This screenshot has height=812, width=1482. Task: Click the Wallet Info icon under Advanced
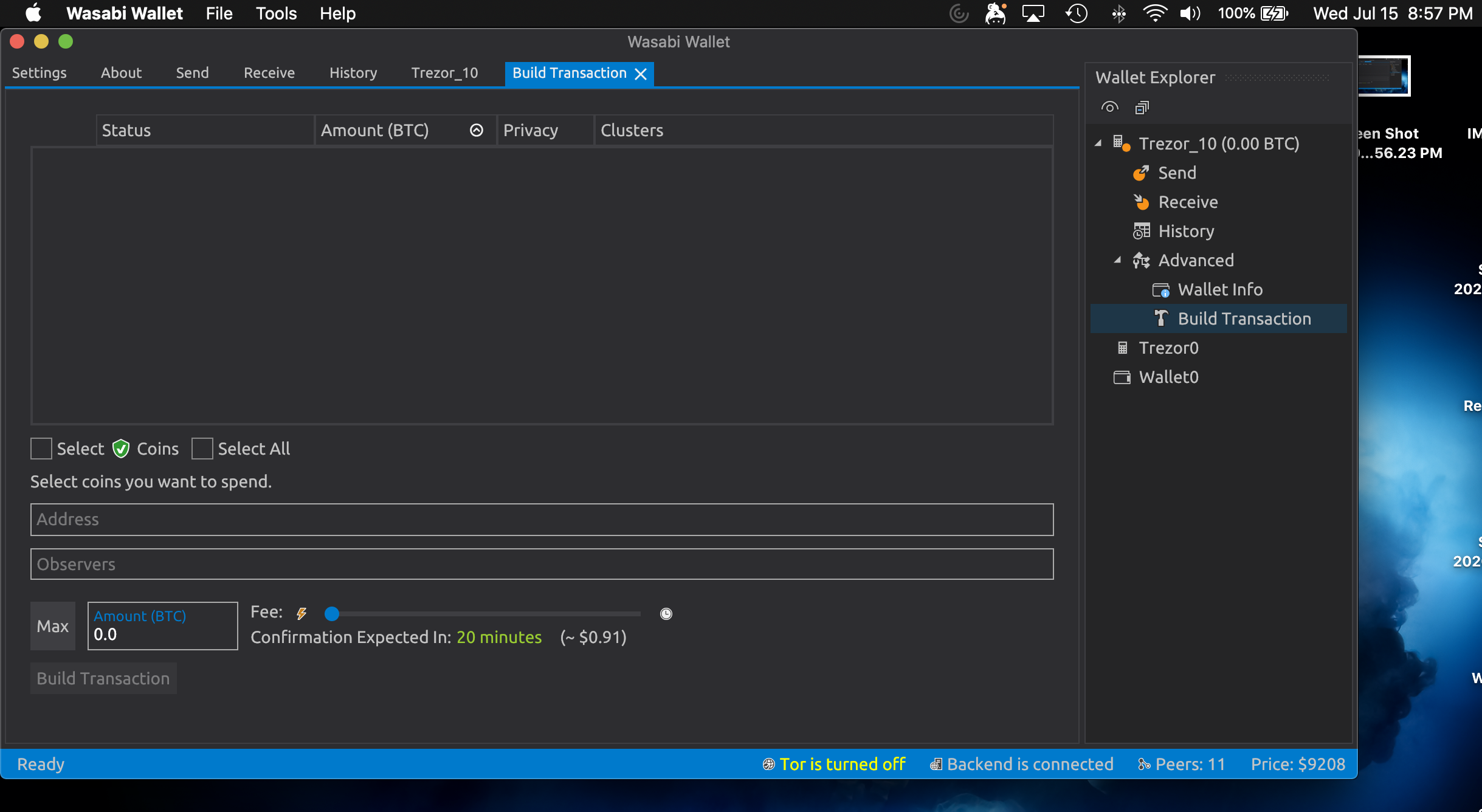click(1160, 290)
